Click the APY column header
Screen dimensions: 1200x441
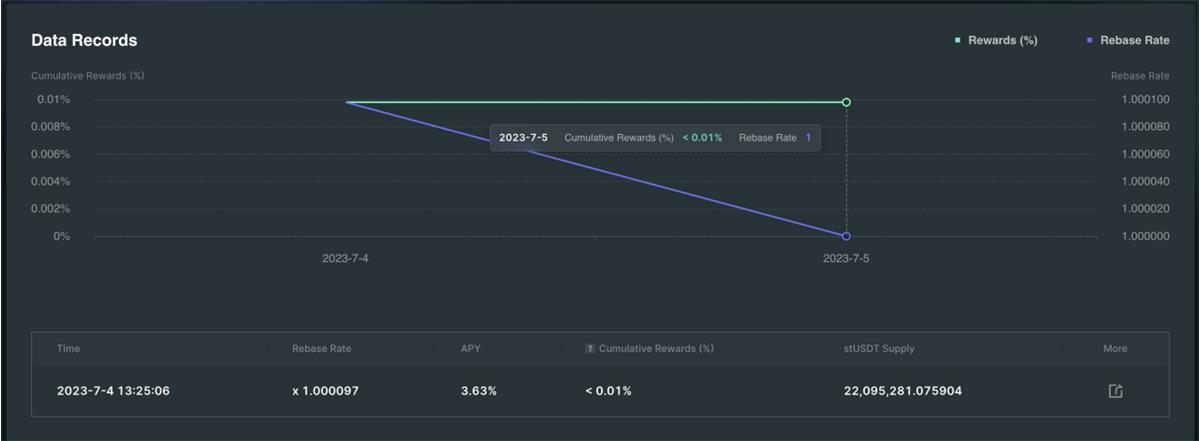point(472,349)
